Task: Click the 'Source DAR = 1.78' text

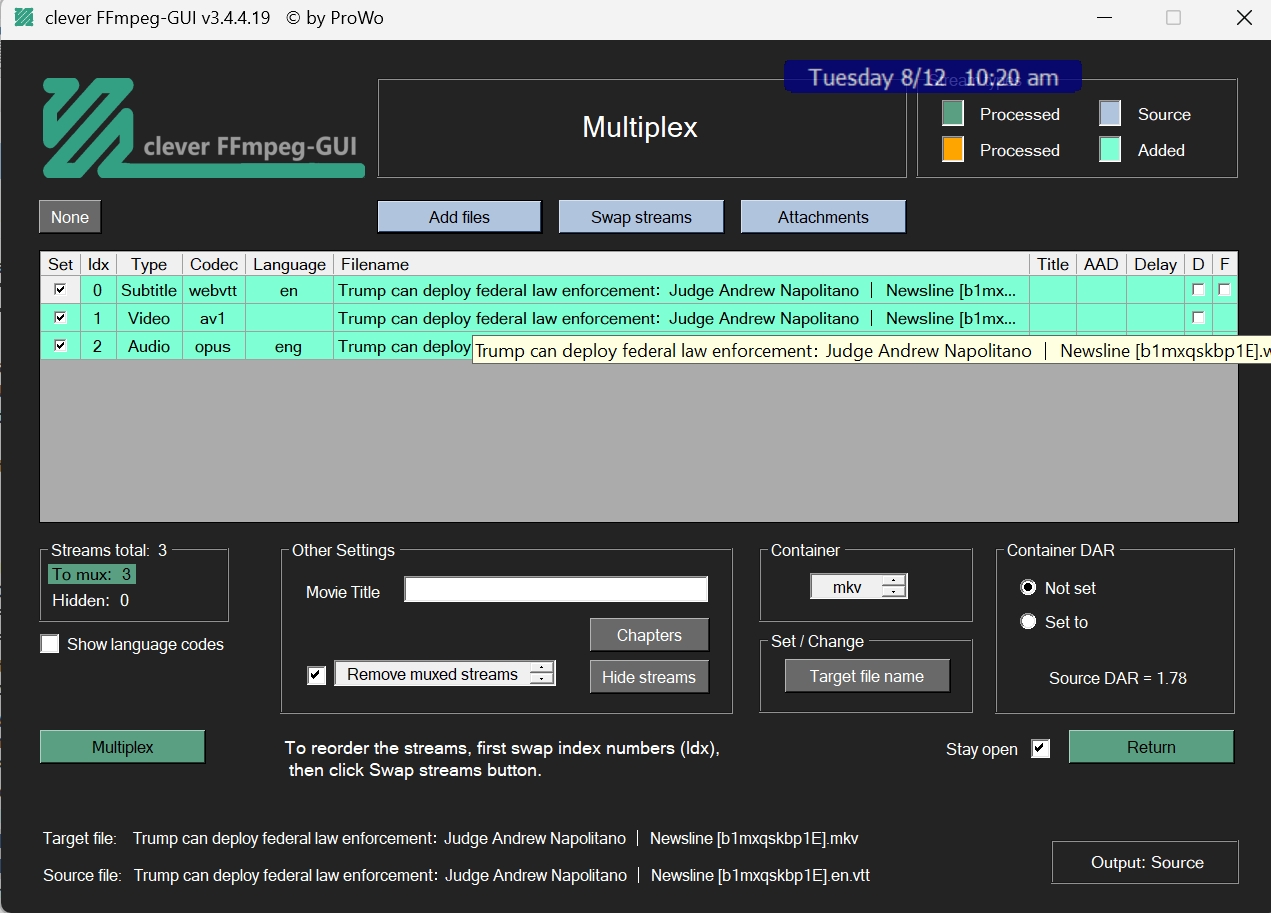Action: (1118, 678)
